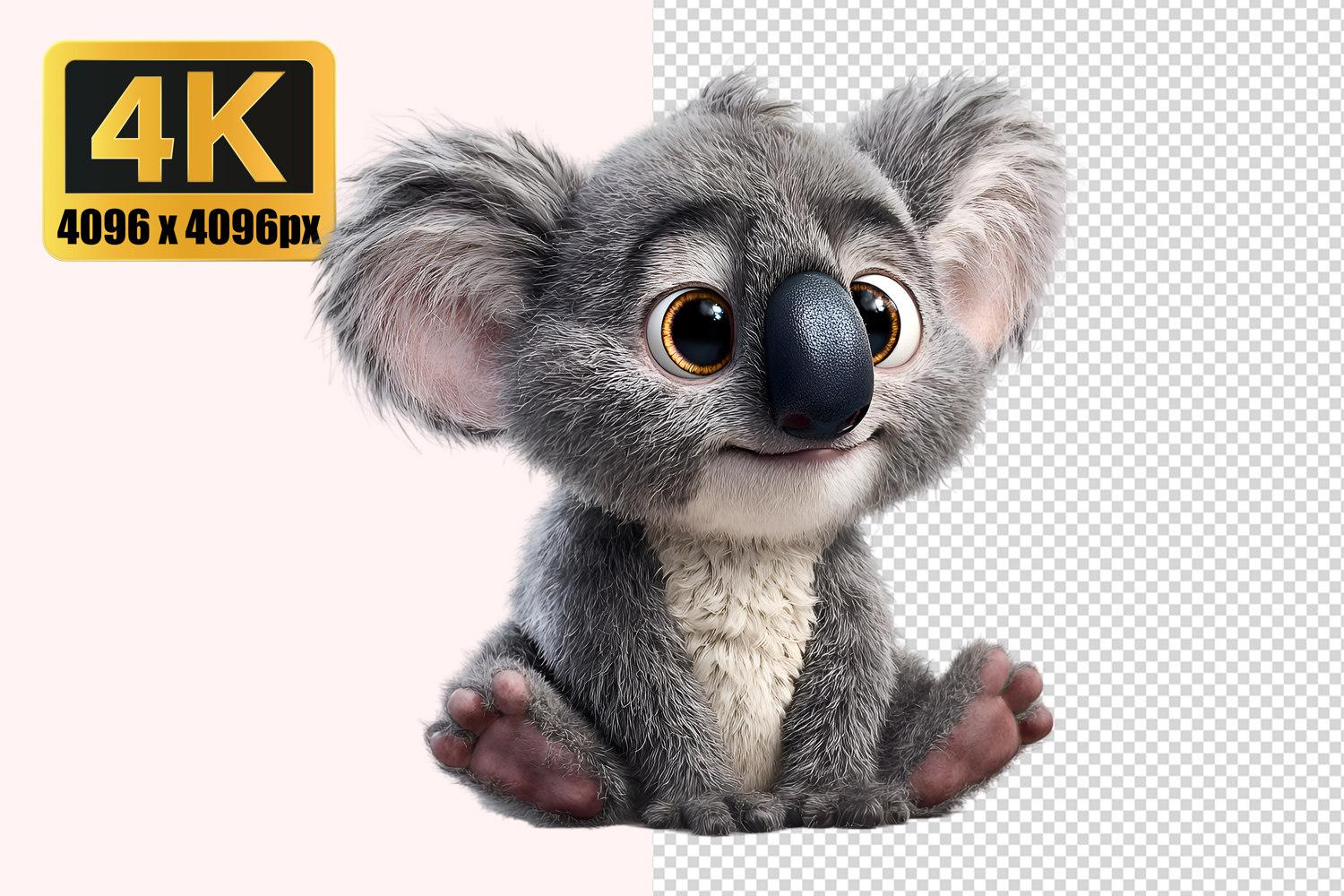Select the koala's eye left of the nose
Screen dimensions: 1344x896
(x=692, y=330)
